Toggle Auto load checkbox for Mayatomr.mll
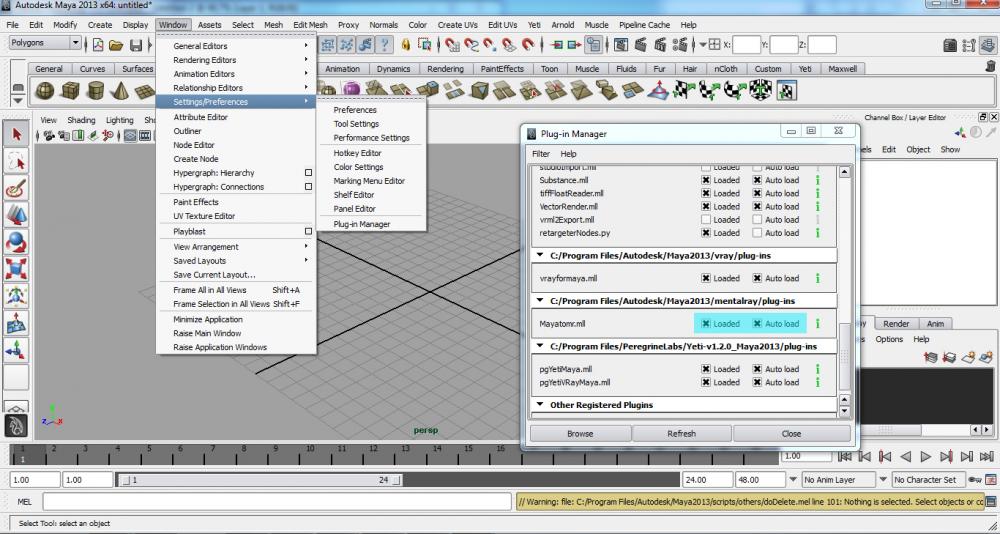This screenshot has width=1000, height=534. (757, 323)
